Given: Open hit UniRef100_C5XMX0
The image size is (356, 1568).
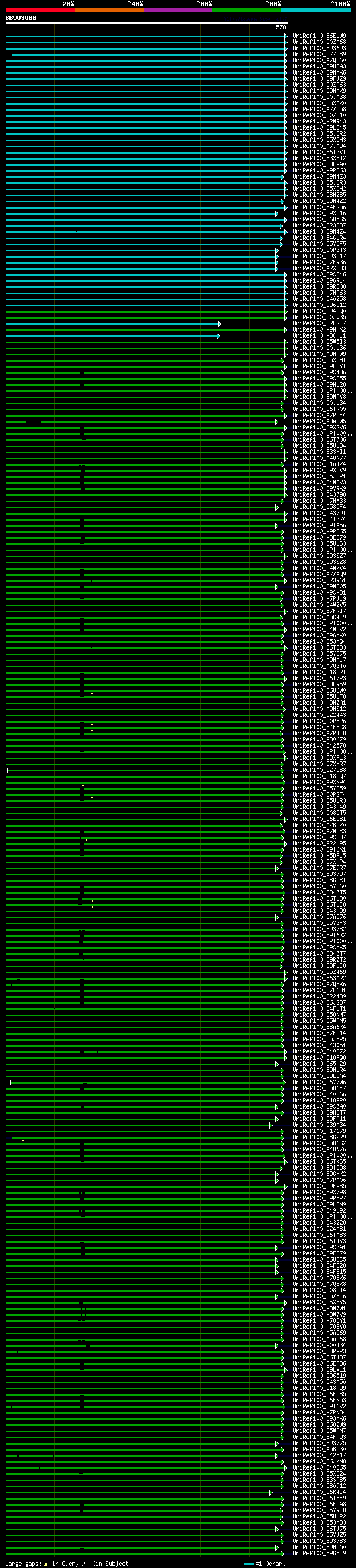Looking at the screenshot, I should pos(319,103).
